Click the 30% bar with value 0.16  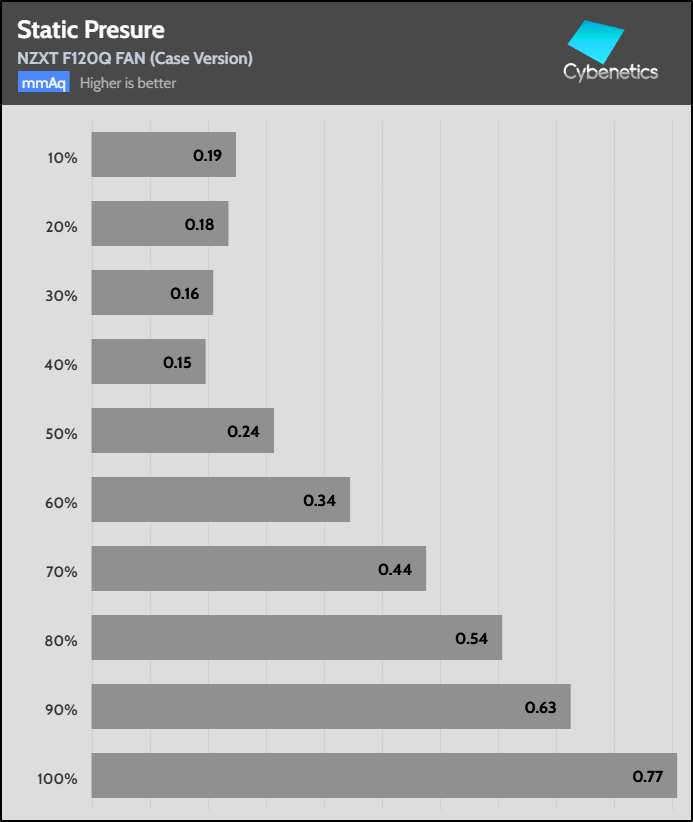[x=152, y=292]
